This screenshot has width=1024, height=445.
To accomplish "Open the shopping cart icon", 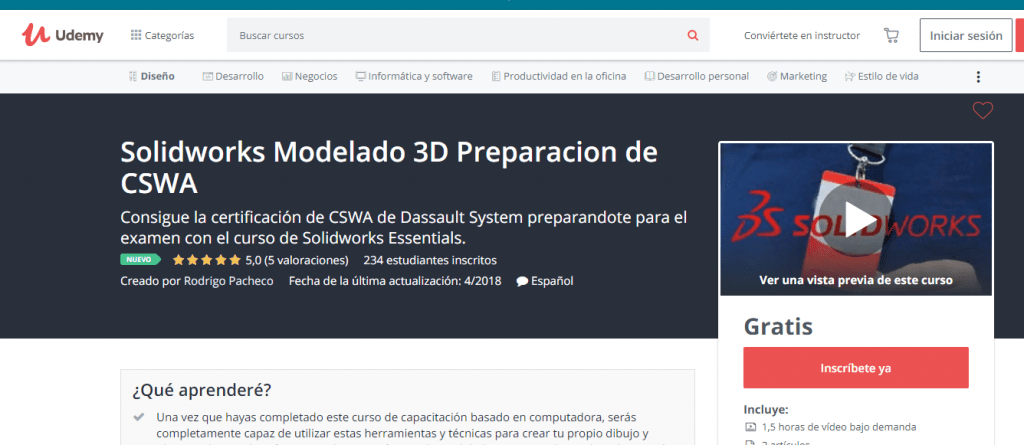I will [891, 35].
